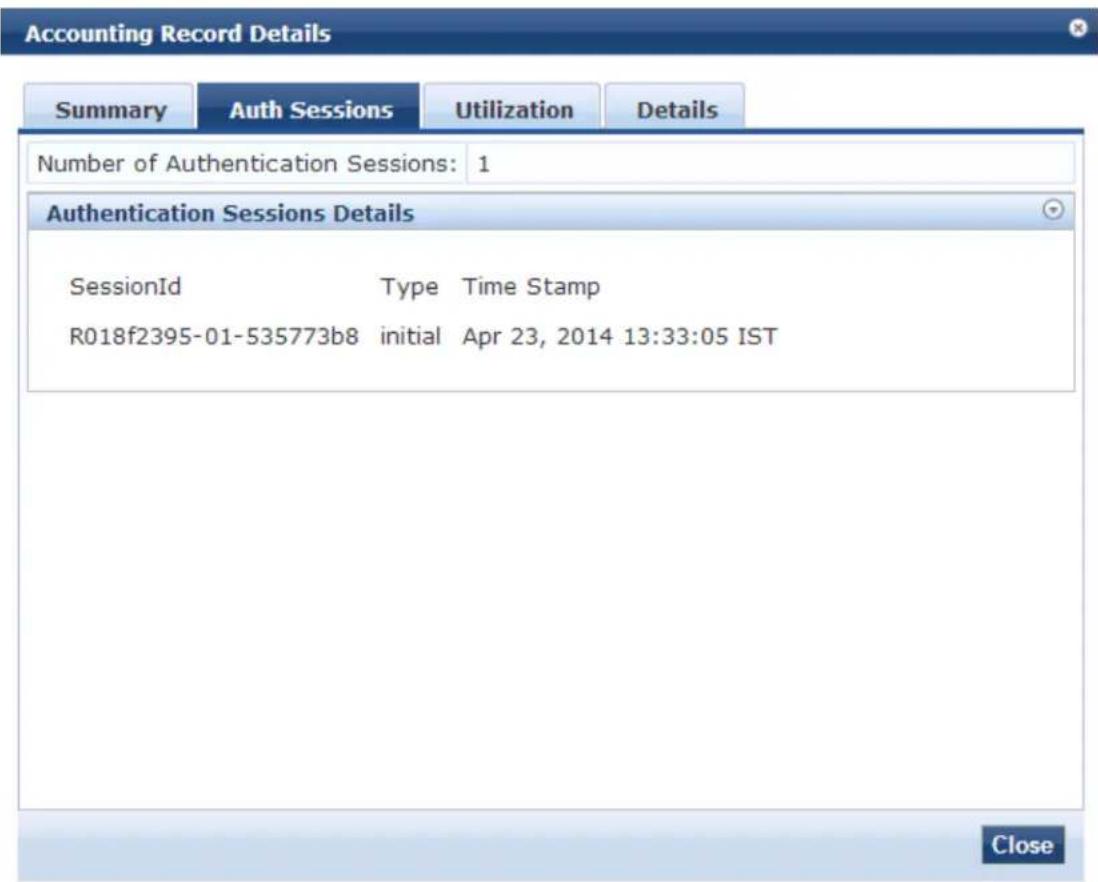This screenshot has height=882, width=1098.
Task: Click the Accounting Record Details title
Action: 178,34
